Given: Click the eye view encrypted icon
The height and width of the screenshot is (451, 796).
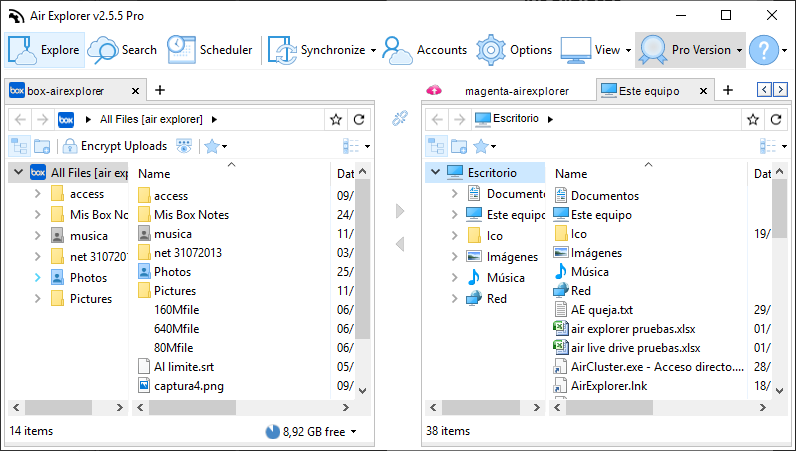Looking at the screenshot, I should (x=184, y=146).
